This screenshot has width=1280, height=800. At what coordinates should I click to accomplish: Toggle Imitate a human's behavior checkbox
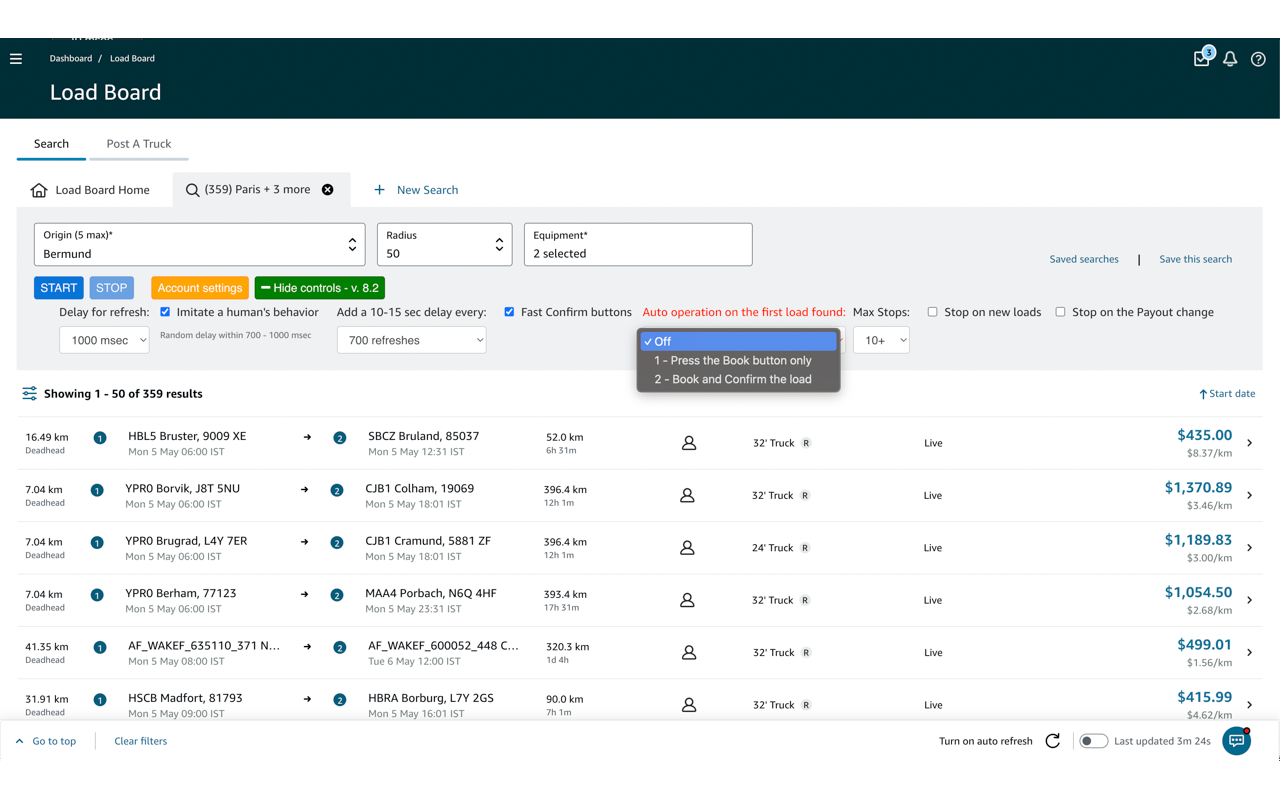click(x=165, y=312)
